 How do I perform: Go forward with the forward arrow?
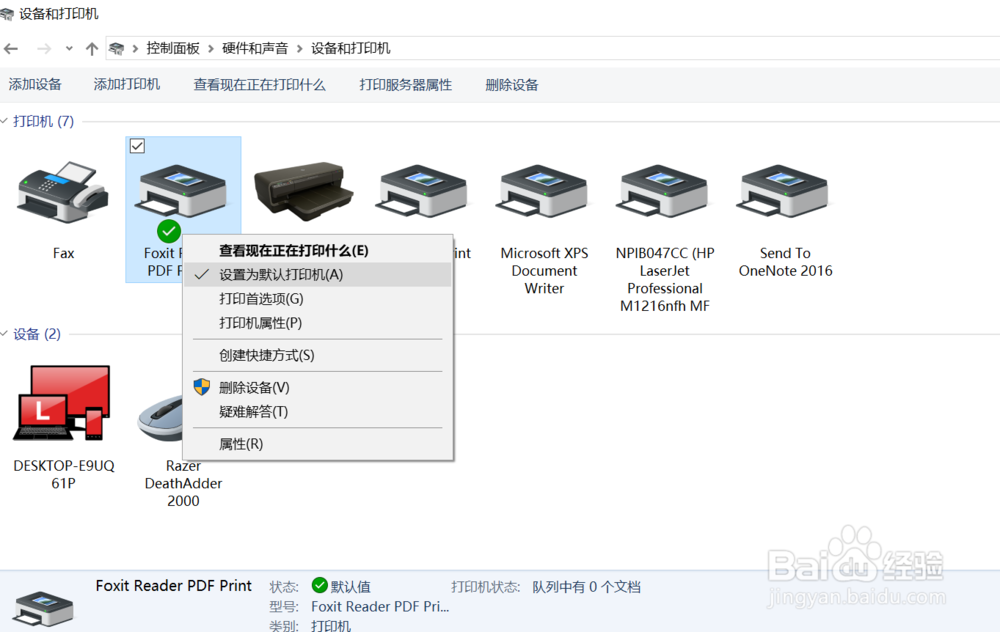click(44, 48)
